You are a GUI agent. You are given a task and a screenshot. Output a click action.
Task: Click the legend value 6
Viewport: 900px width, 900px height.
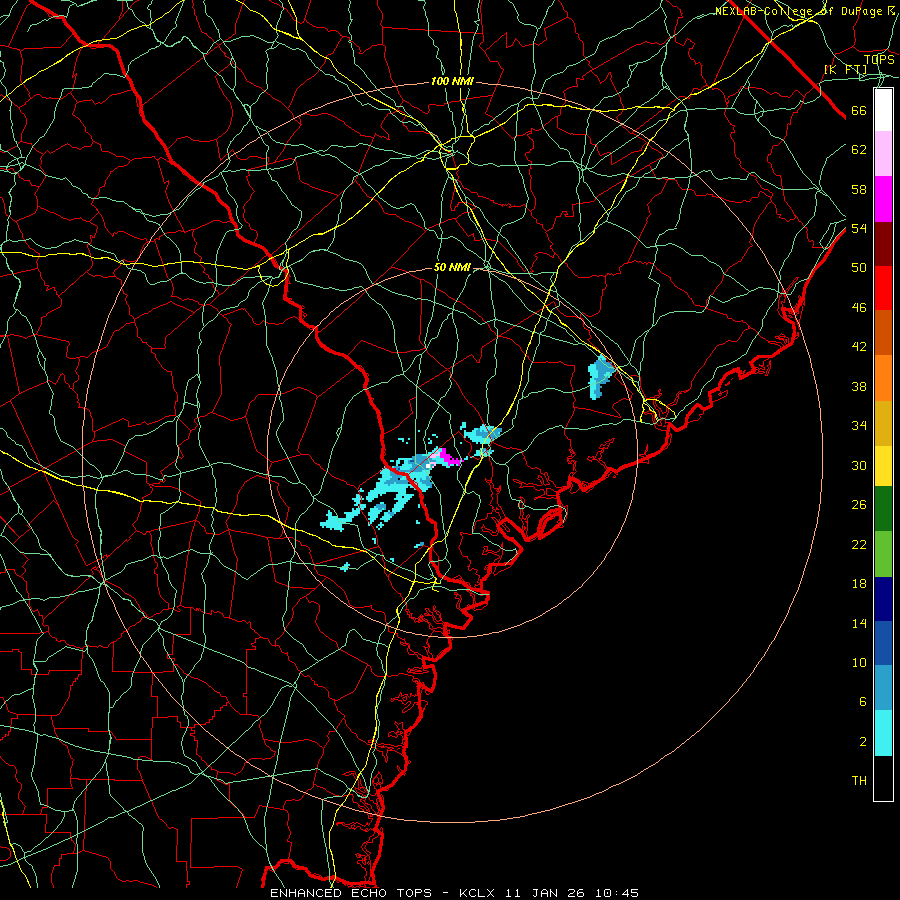point(862,702)
